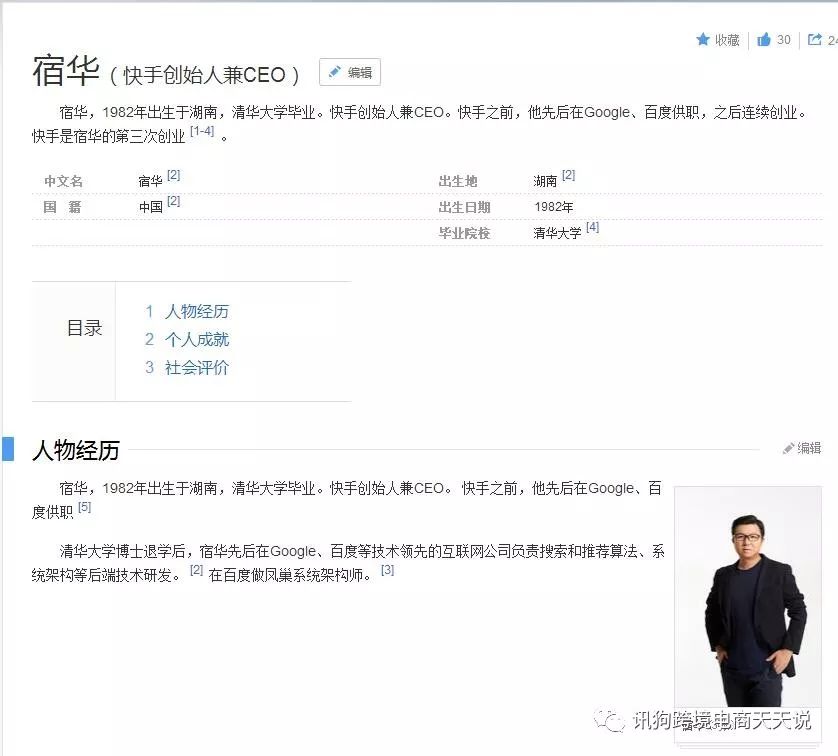Click the 收藏 text label
This screenshot has height=756, width=838.
pos(727,40)
